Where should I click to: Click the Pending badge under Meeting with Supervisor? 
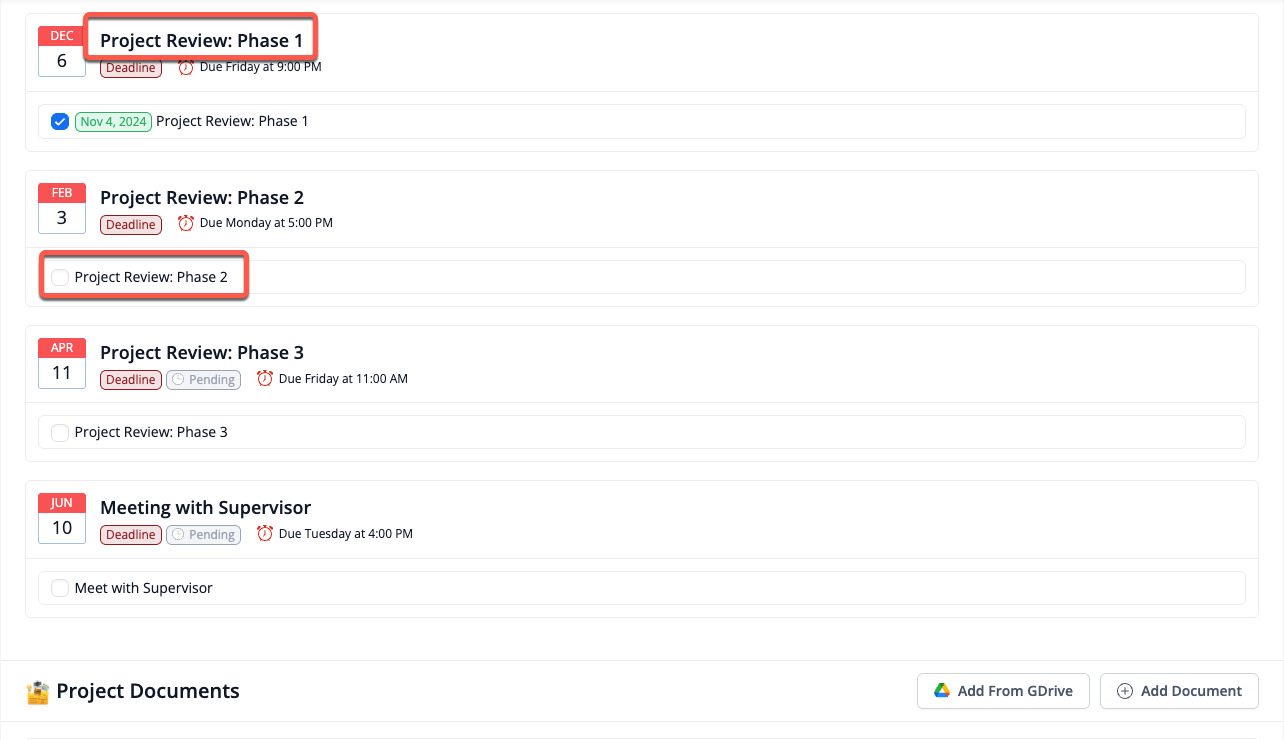point(203,535)
